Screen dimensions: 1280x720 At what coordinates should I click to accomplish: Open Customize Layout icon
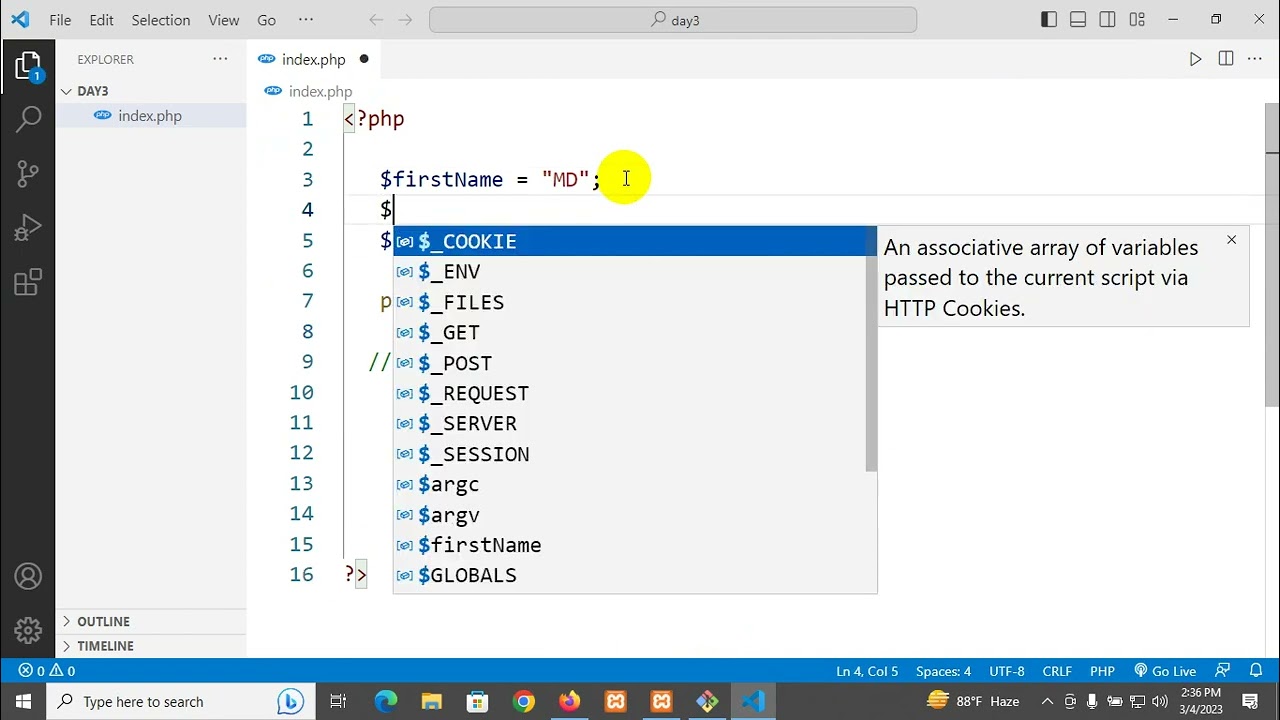coord(1137,19)
